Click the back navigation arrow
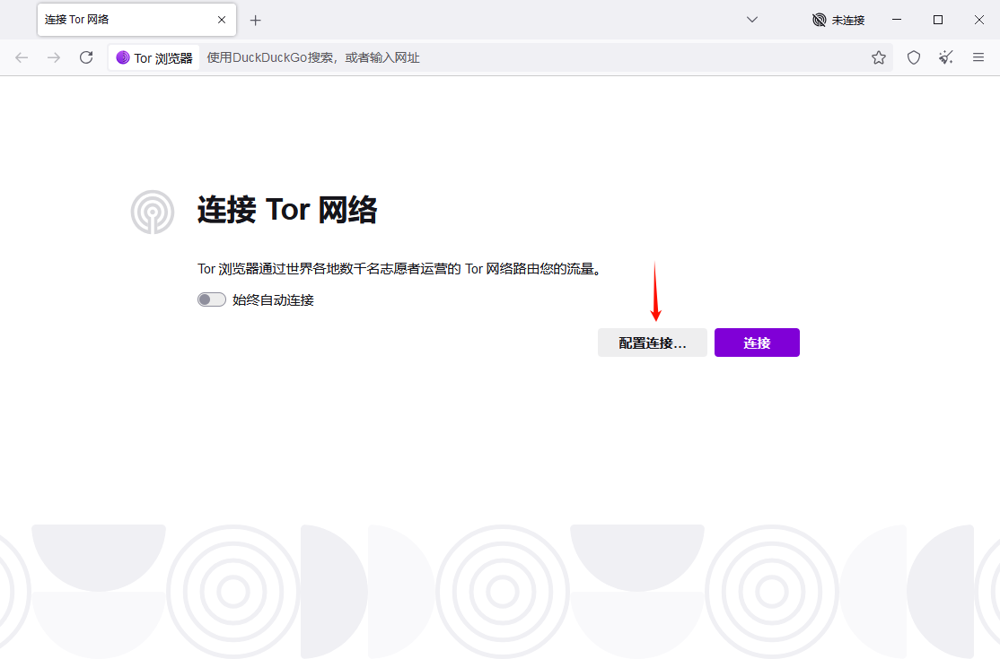This screenshot has width=1000, height=659. (22, 58)
